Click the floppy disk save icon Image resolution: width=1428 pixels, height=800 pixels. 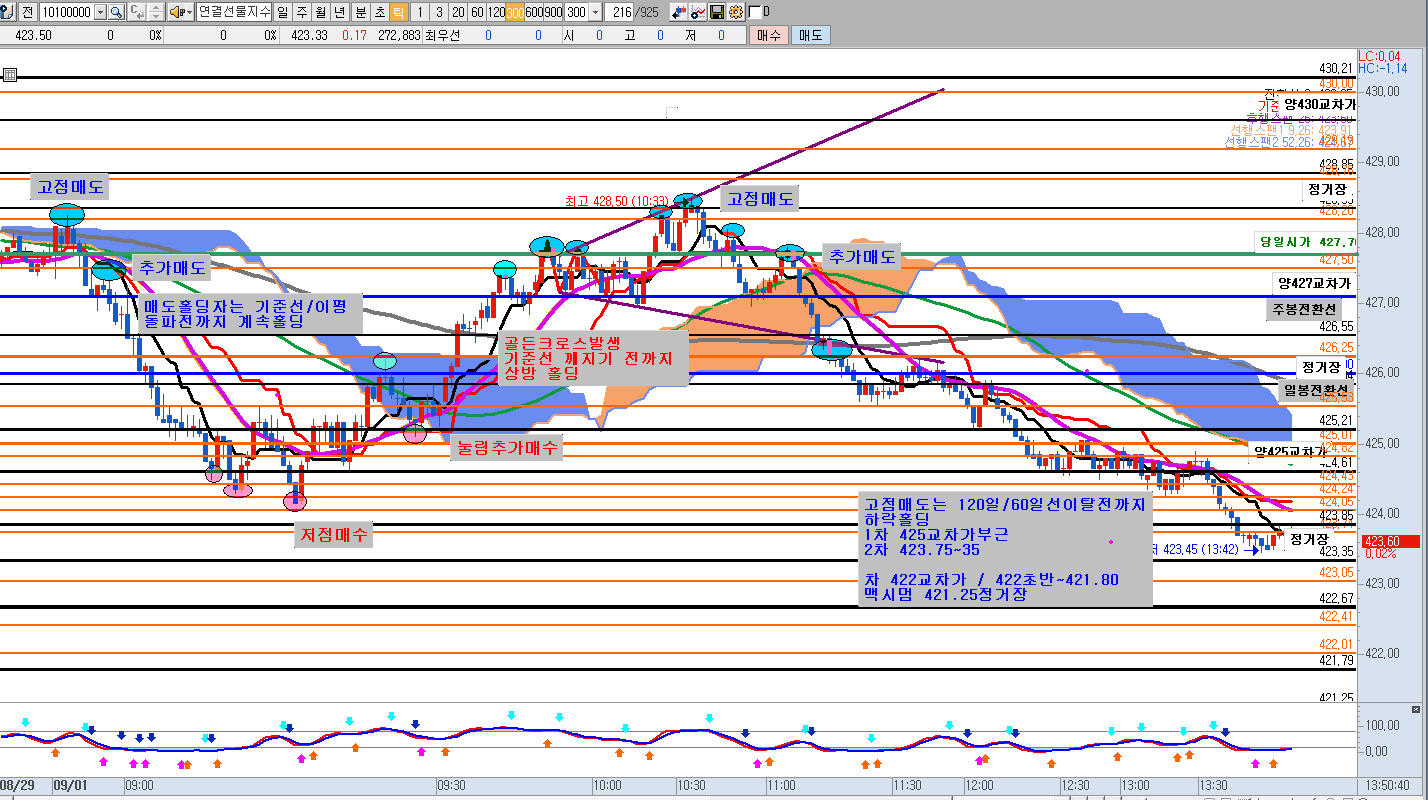click(x=717, y=12)
